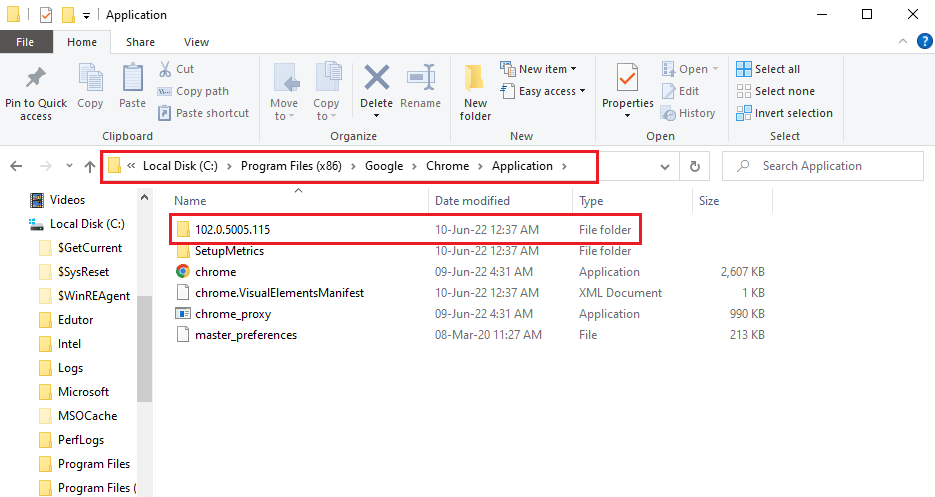Click Select all
The image size is (935, 497).
pyautogui.click(x=768, y=69)
